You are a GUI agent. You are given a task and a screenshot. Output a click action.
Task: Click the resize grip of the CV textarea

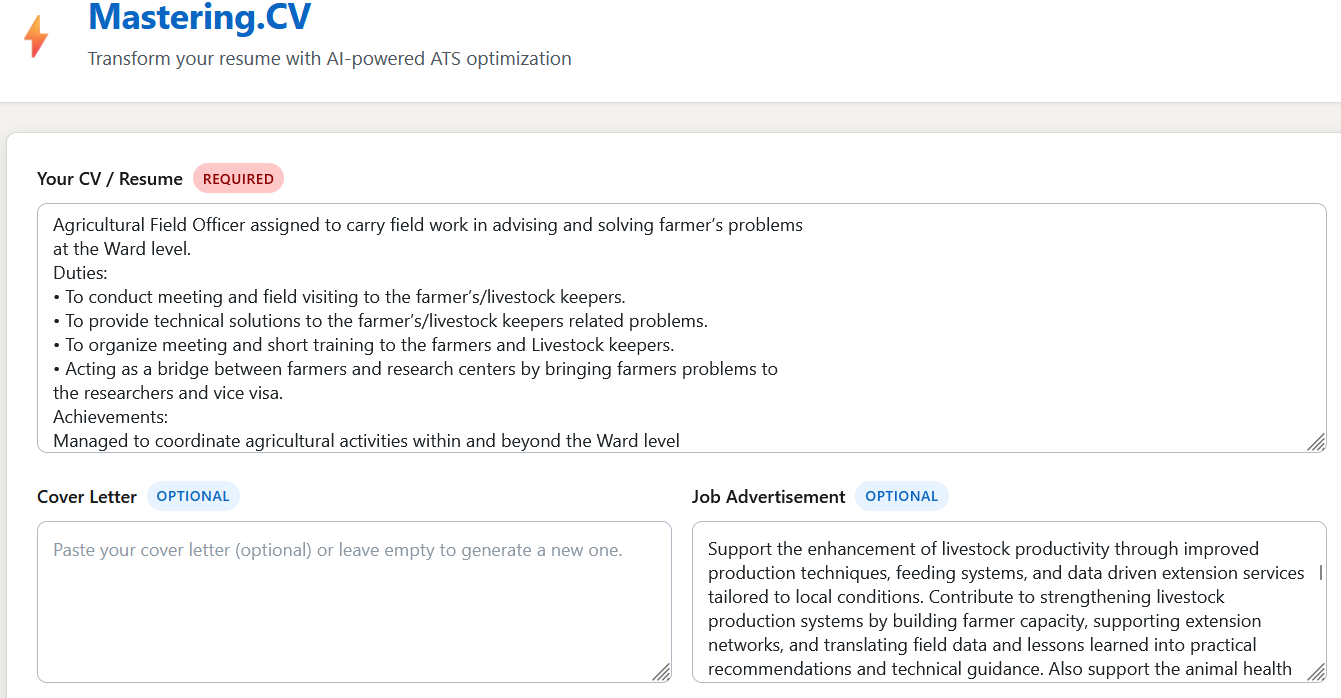coord(1316,442)
